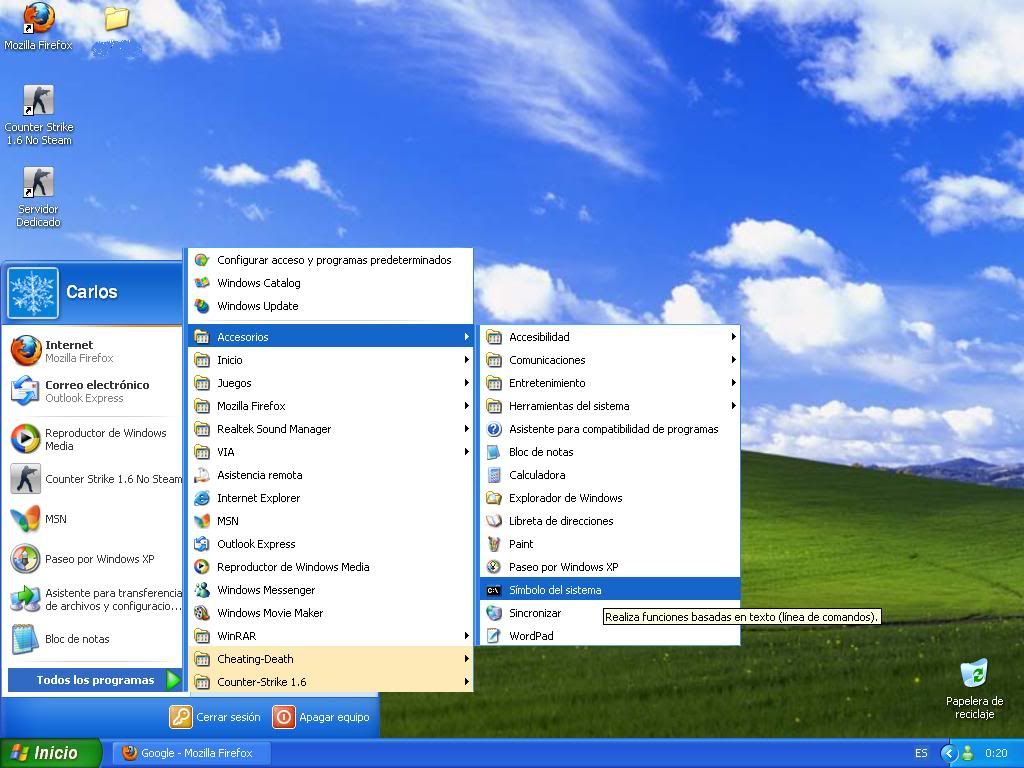
Task: Open Paseo por Windows XP in Accesorios
Action: coord(610,567)
